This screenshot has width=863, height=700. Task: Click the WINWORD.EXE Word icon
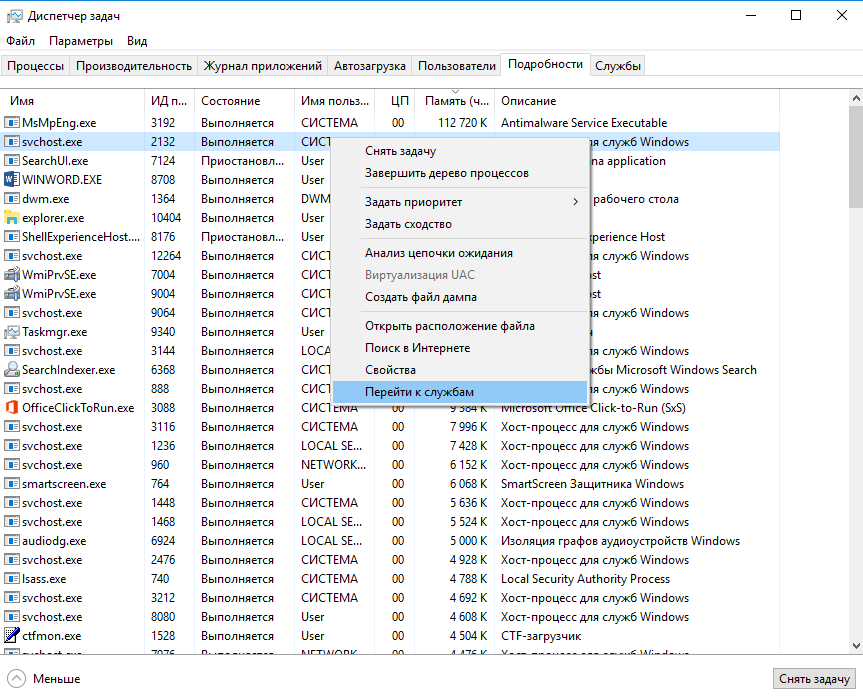click(x=12, y=179)
